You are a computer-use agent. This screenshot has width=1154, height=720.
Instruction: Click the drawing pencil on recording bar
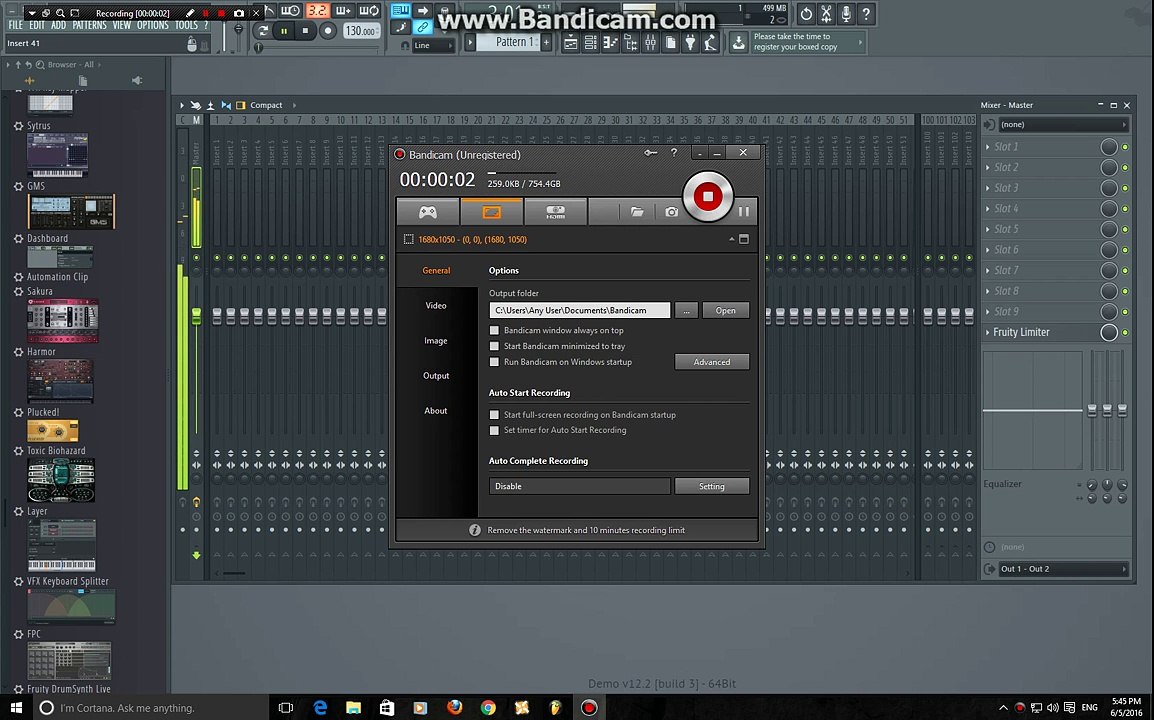point(190,13)
